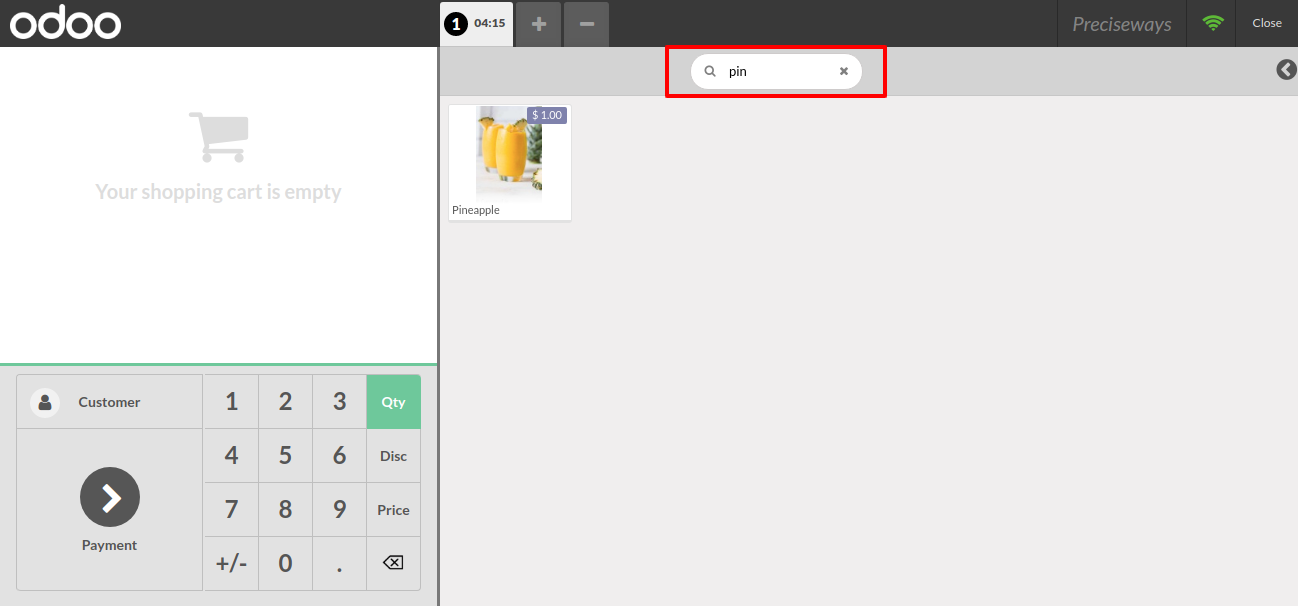
Task: Click the green wifi connection status icon
Action: pos(1213,23)
